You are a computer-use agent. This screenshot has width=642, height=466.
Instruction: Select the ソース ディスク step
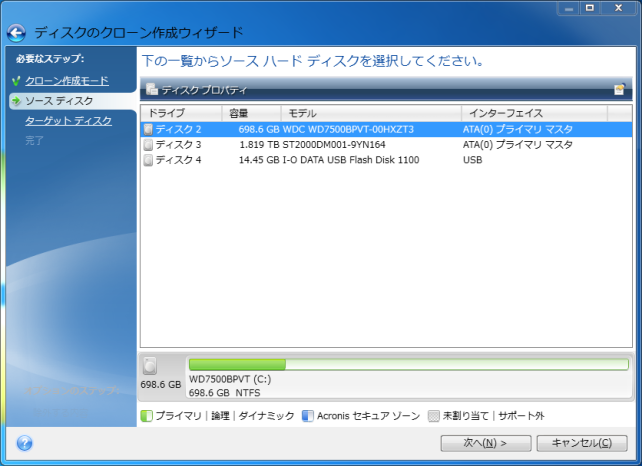click(59, 101)
